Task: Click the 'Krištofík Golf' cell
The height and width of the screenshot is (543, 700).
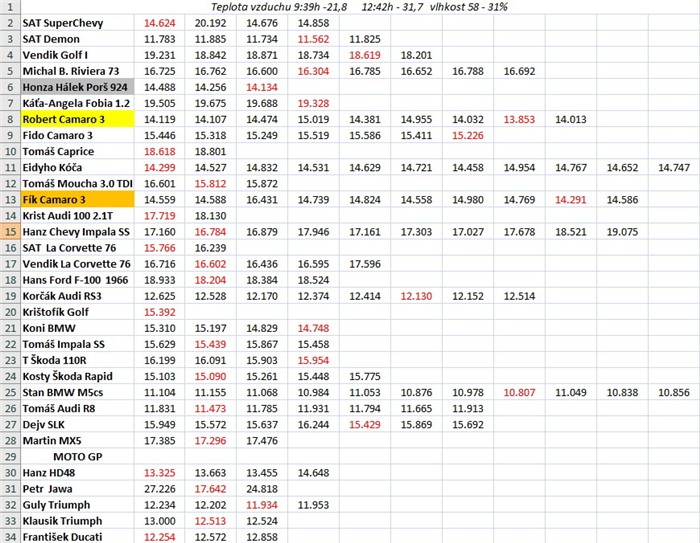Action: pos(77,312)
